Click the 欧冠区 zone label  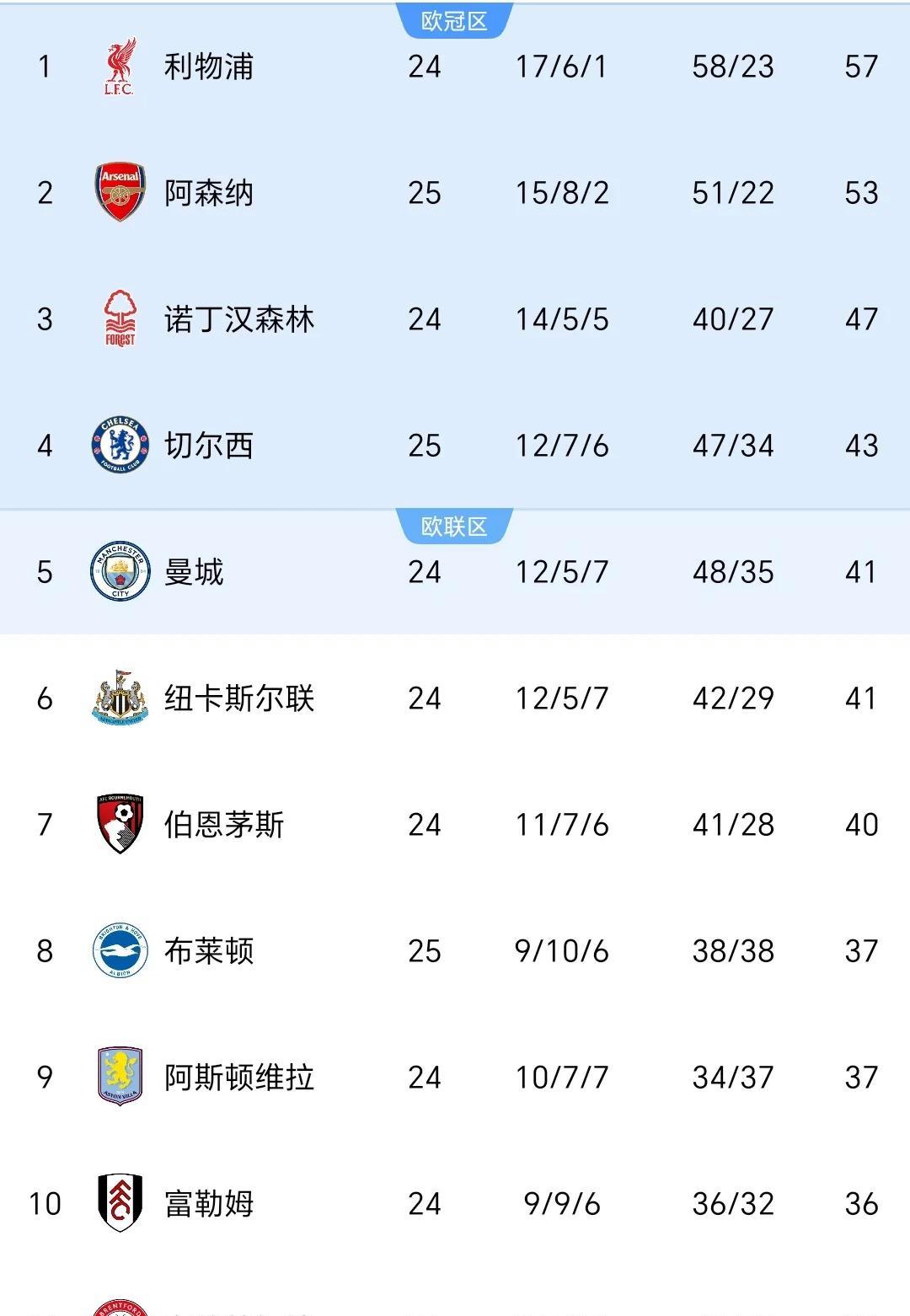coord(454,21)
